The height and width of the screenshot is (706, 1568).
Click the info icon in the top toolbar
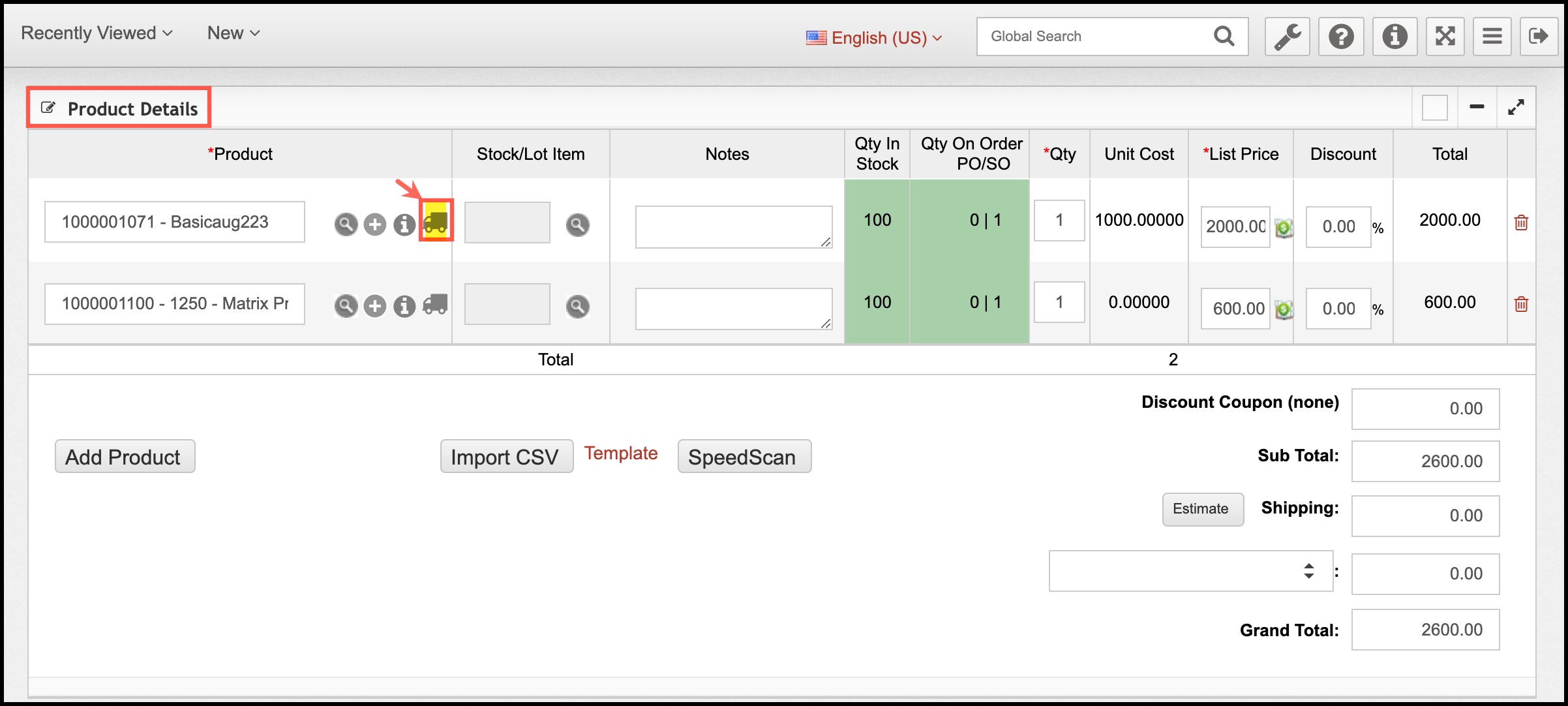[1395, 37]
